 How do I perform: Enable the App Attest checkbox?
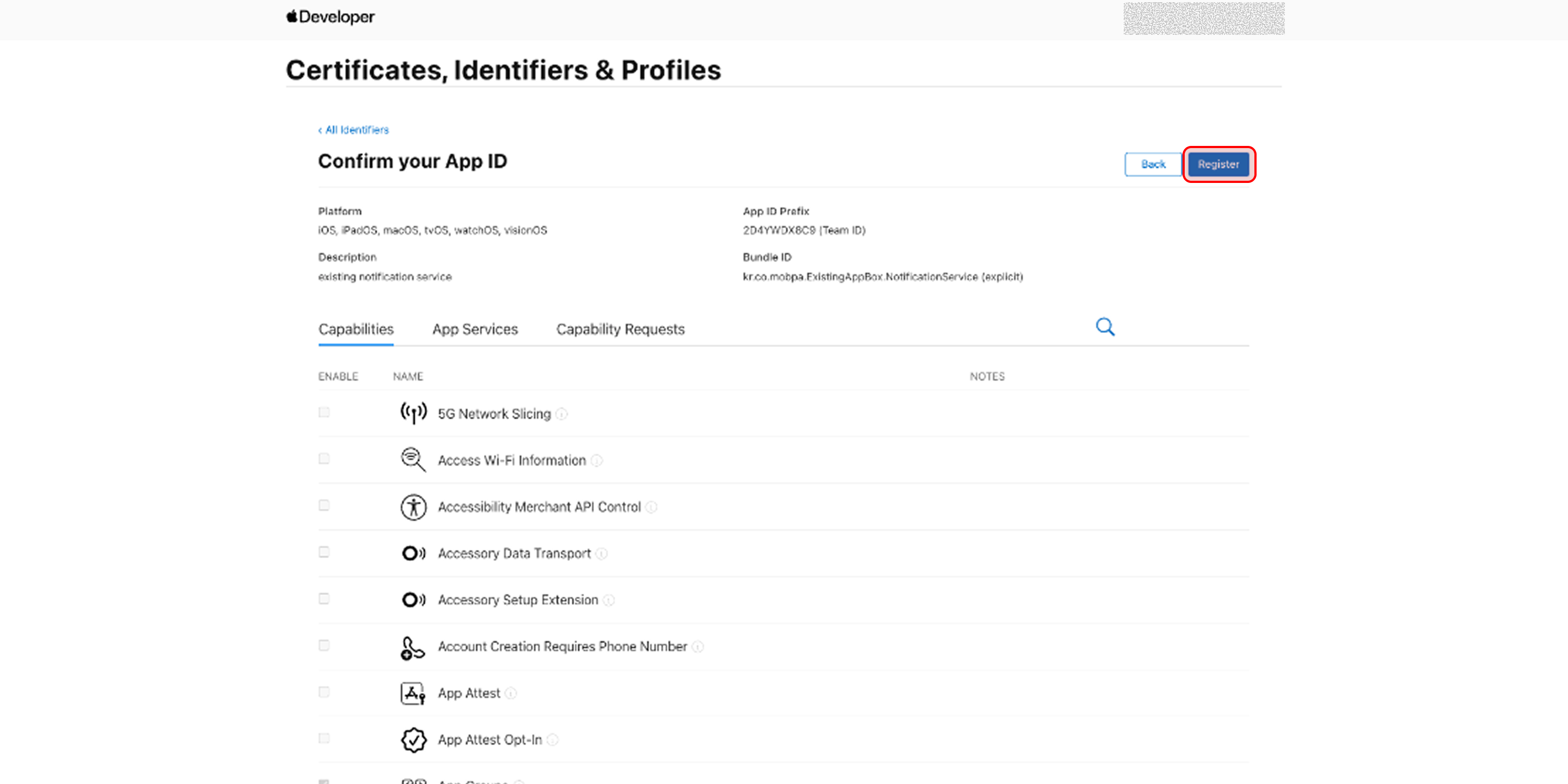tap(324, 692)
